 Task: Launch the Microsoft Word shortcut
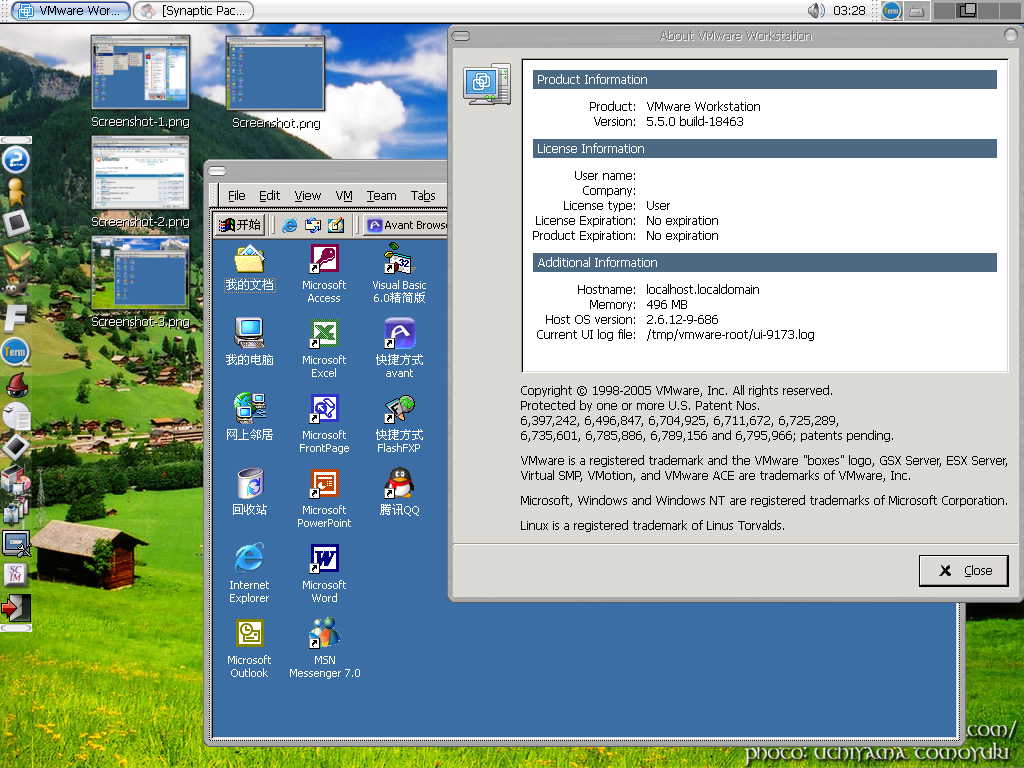324,573
